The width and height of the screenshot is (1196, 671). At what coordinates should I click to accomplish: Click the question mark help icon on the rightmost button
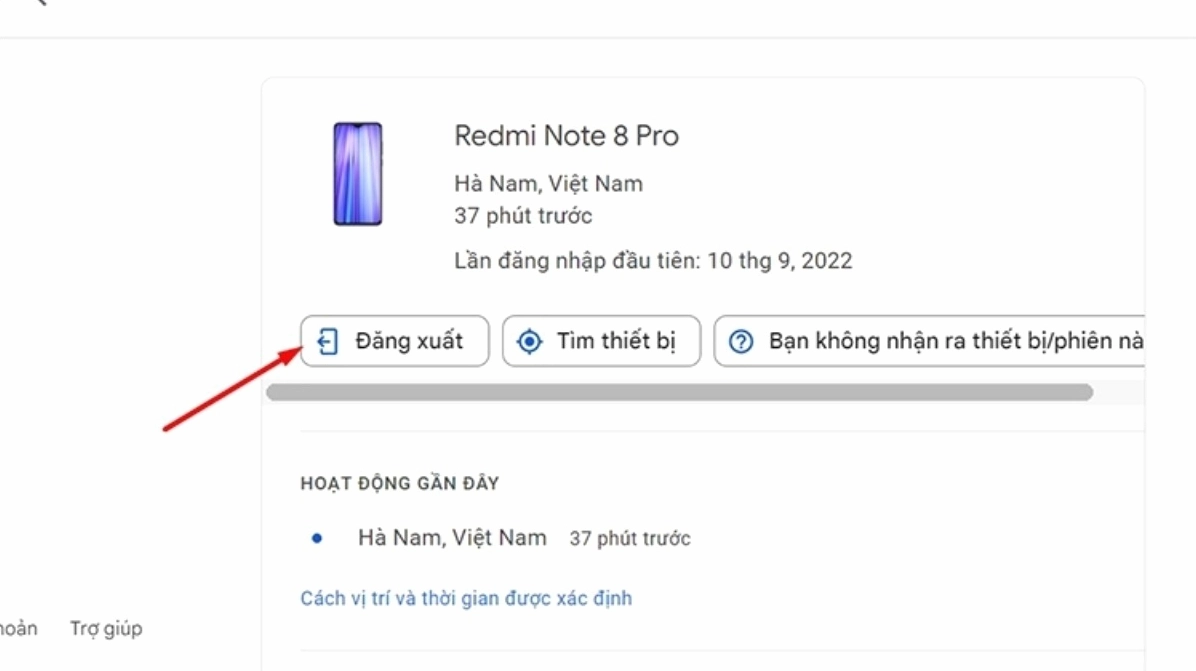[x=740, y=341]
